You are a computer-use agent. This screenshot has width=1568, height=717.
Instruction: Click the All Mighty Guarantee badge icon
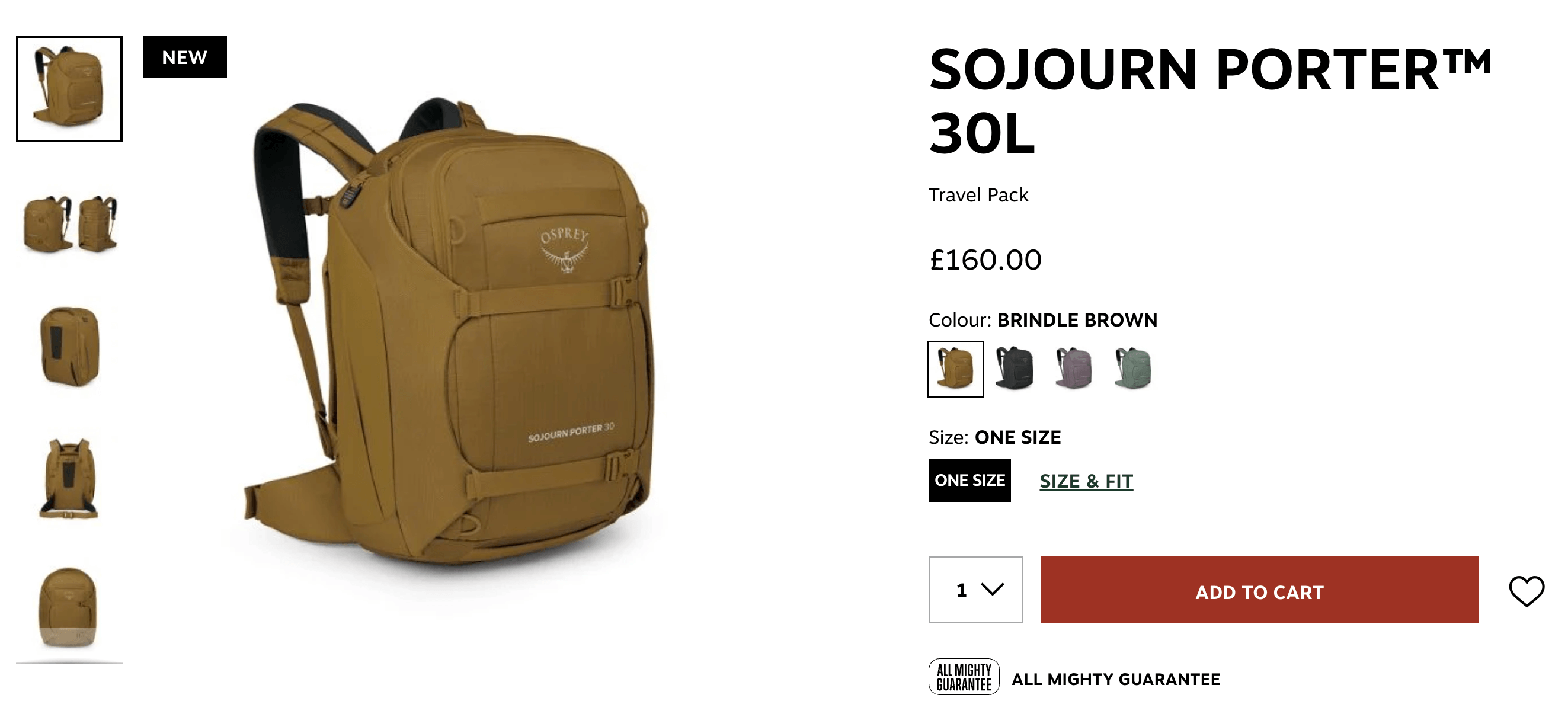point(964,677)
